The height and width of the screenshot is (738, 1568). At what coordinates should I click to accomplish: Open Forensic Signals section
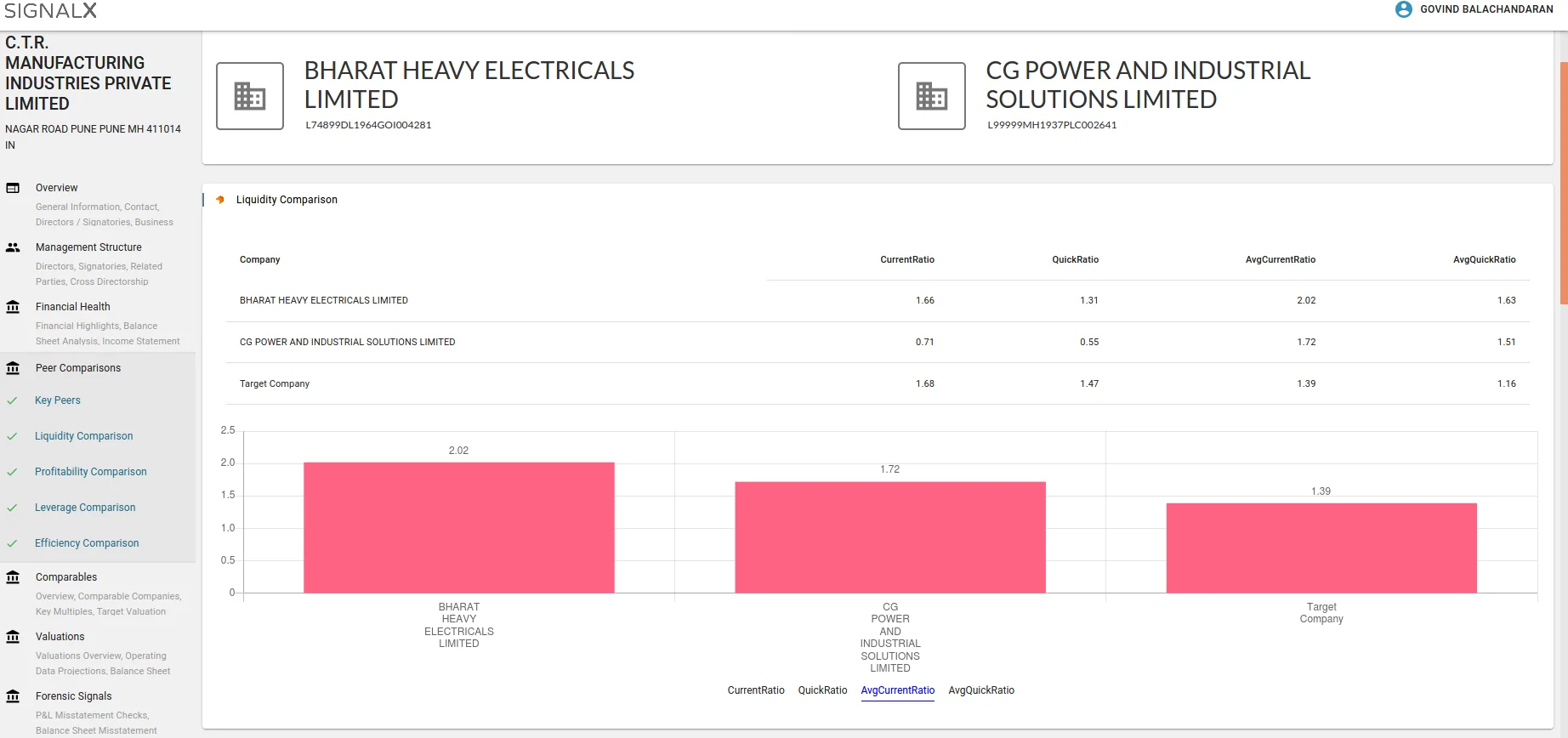(x=74, y=696)
